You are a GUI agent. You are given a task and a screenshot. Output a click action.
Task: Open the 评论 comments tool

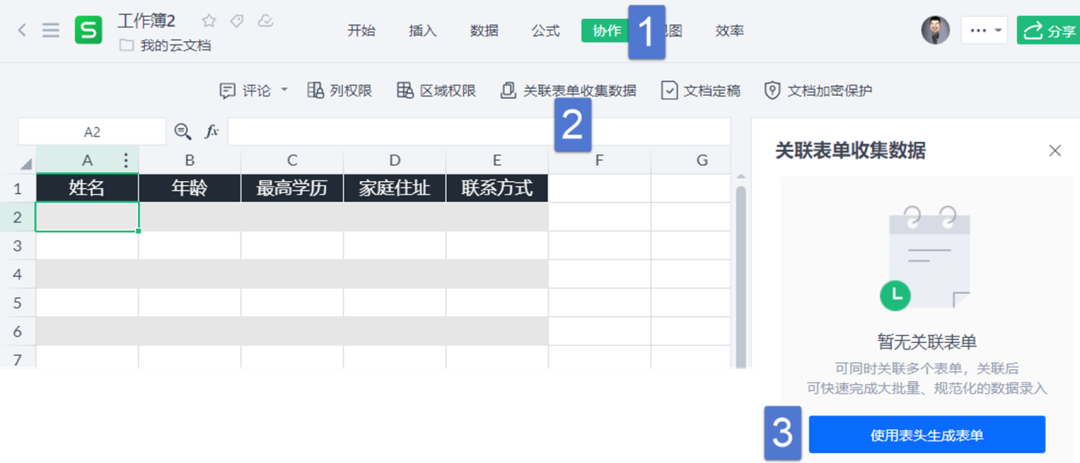(x=246, y=90)
